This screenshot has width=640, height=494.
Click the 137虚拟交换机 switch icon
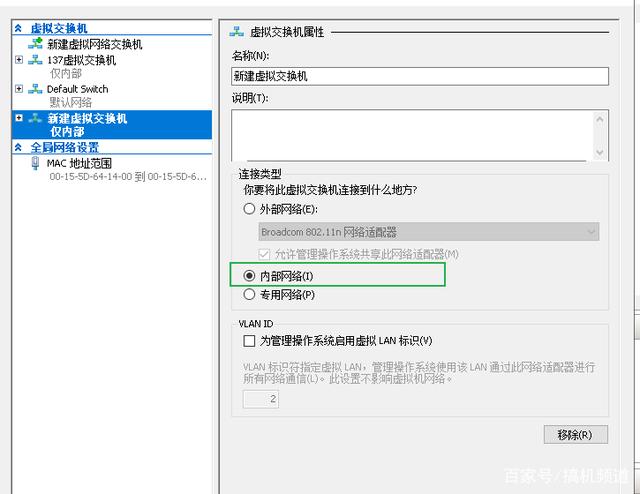tap(35, 60)
